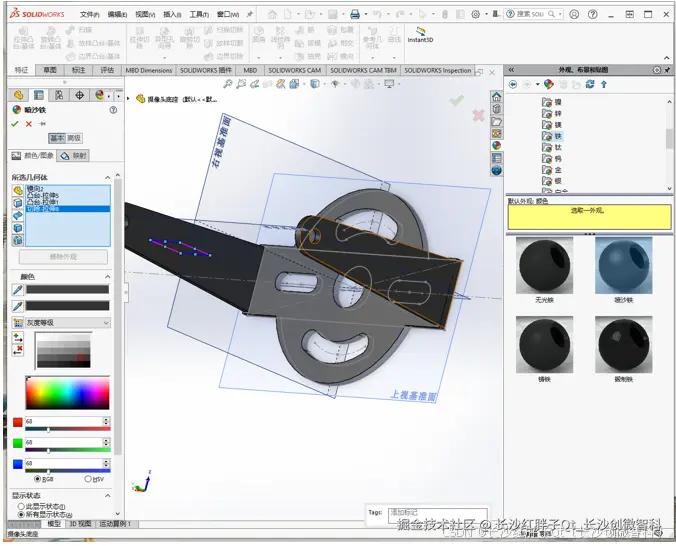
Task: Open help for the appearance panel
Action: click(113, 110)
